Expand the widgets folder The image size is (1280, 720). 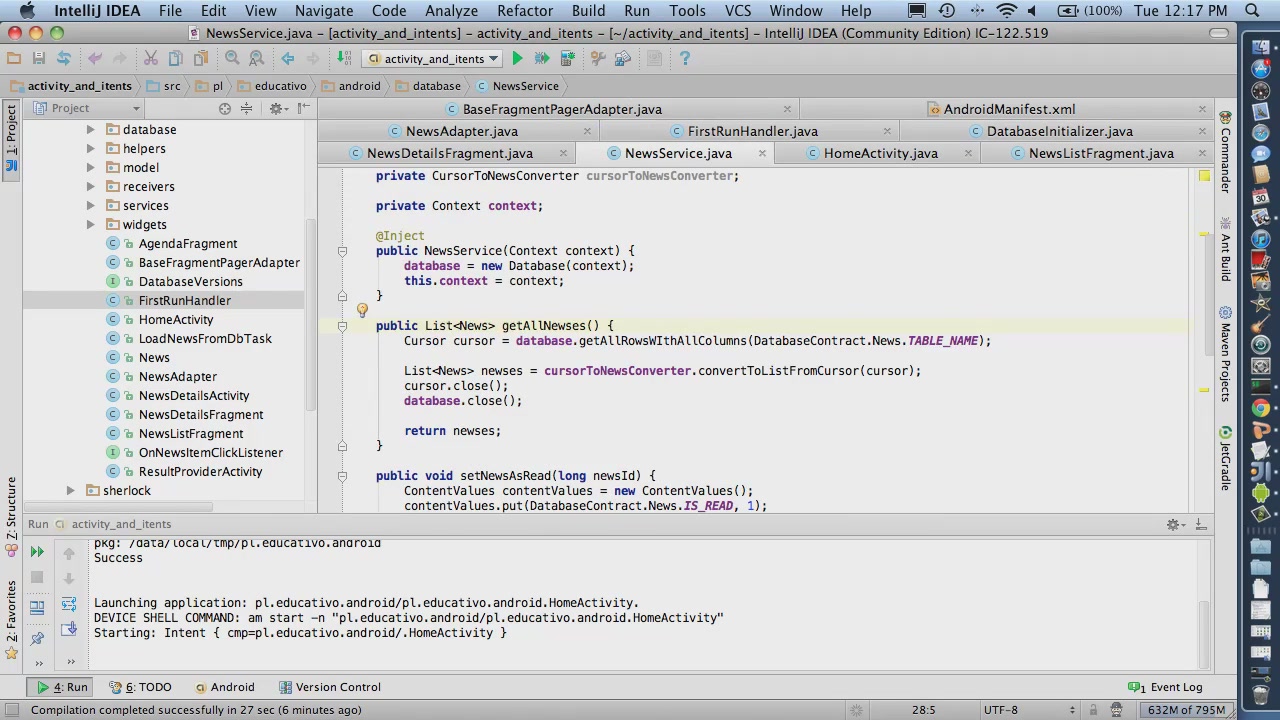(x=90, y=225)
